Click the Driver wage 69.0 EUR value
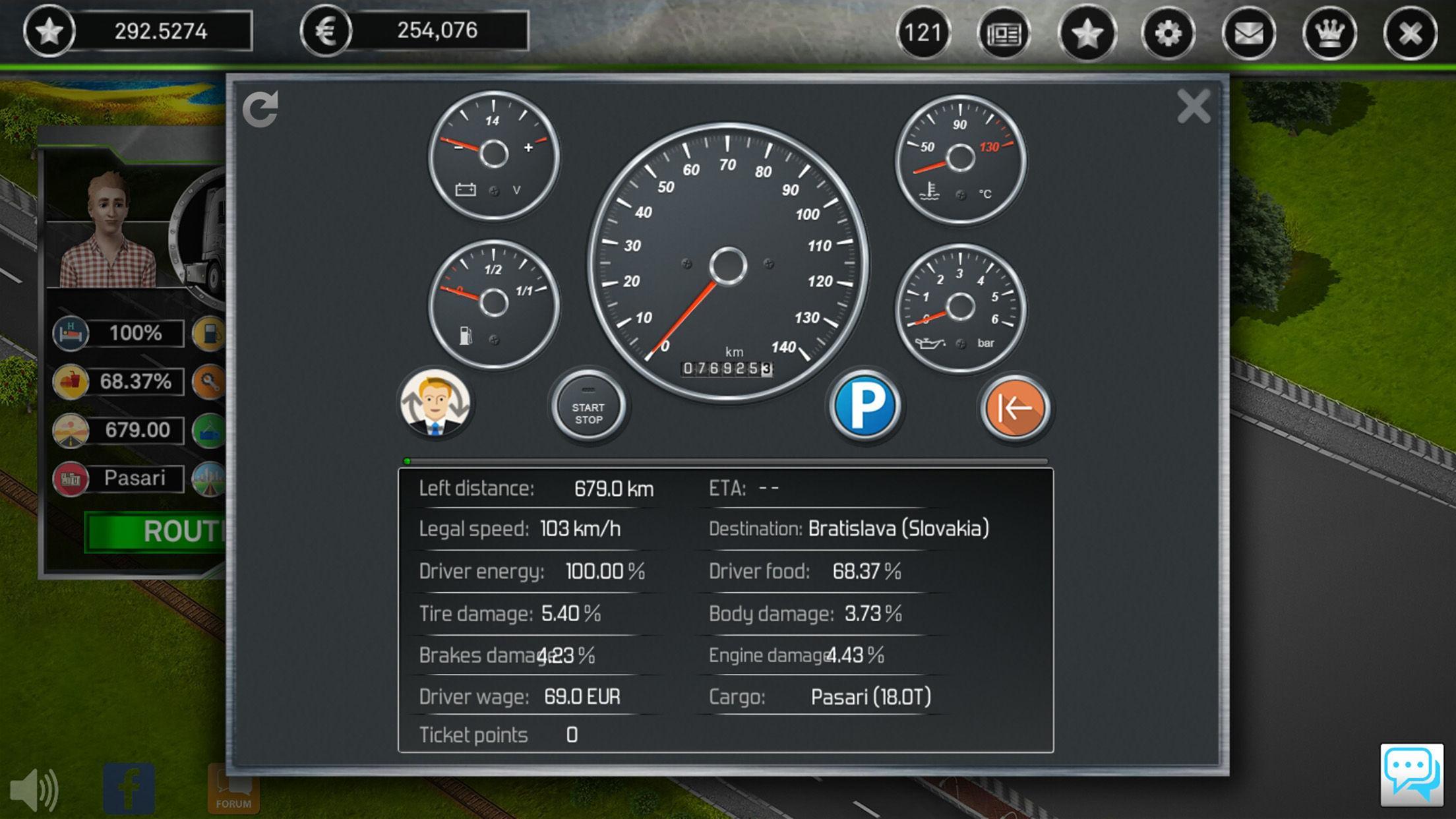1456x819 pixels. (582, 697)
